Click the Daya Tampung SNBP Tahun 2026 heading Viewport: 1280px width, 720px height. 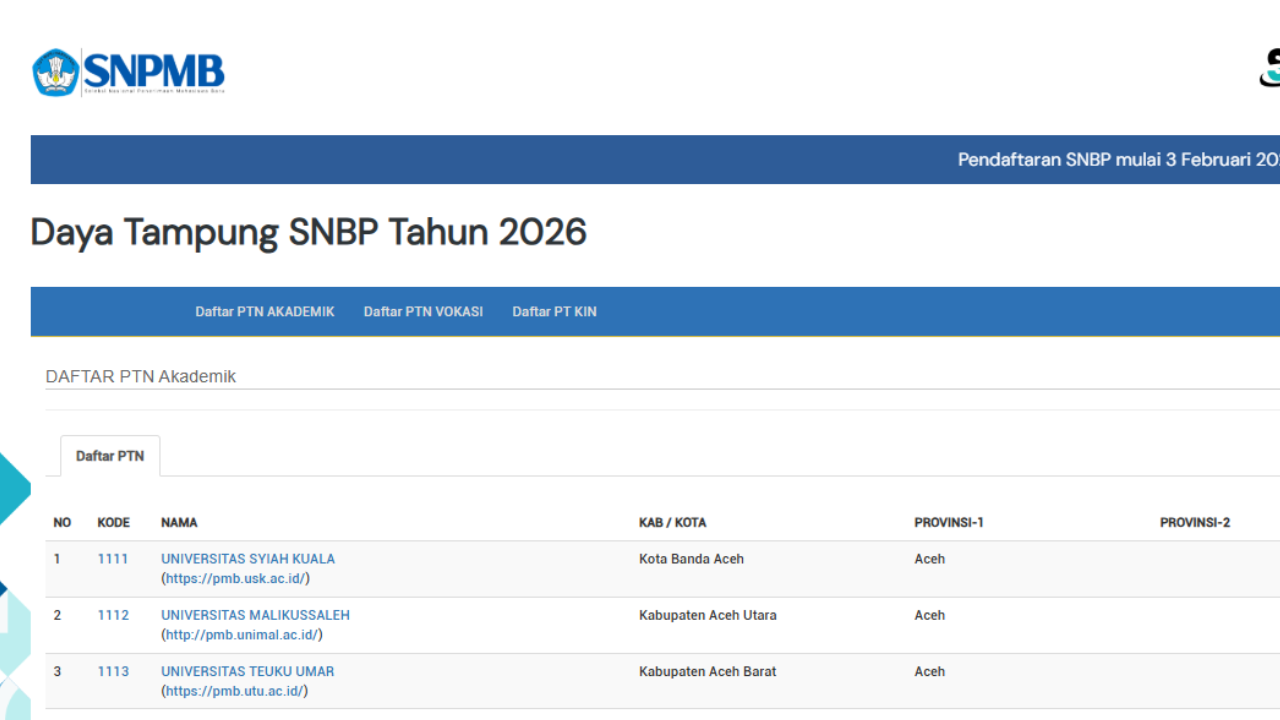[x=308, y=232]
